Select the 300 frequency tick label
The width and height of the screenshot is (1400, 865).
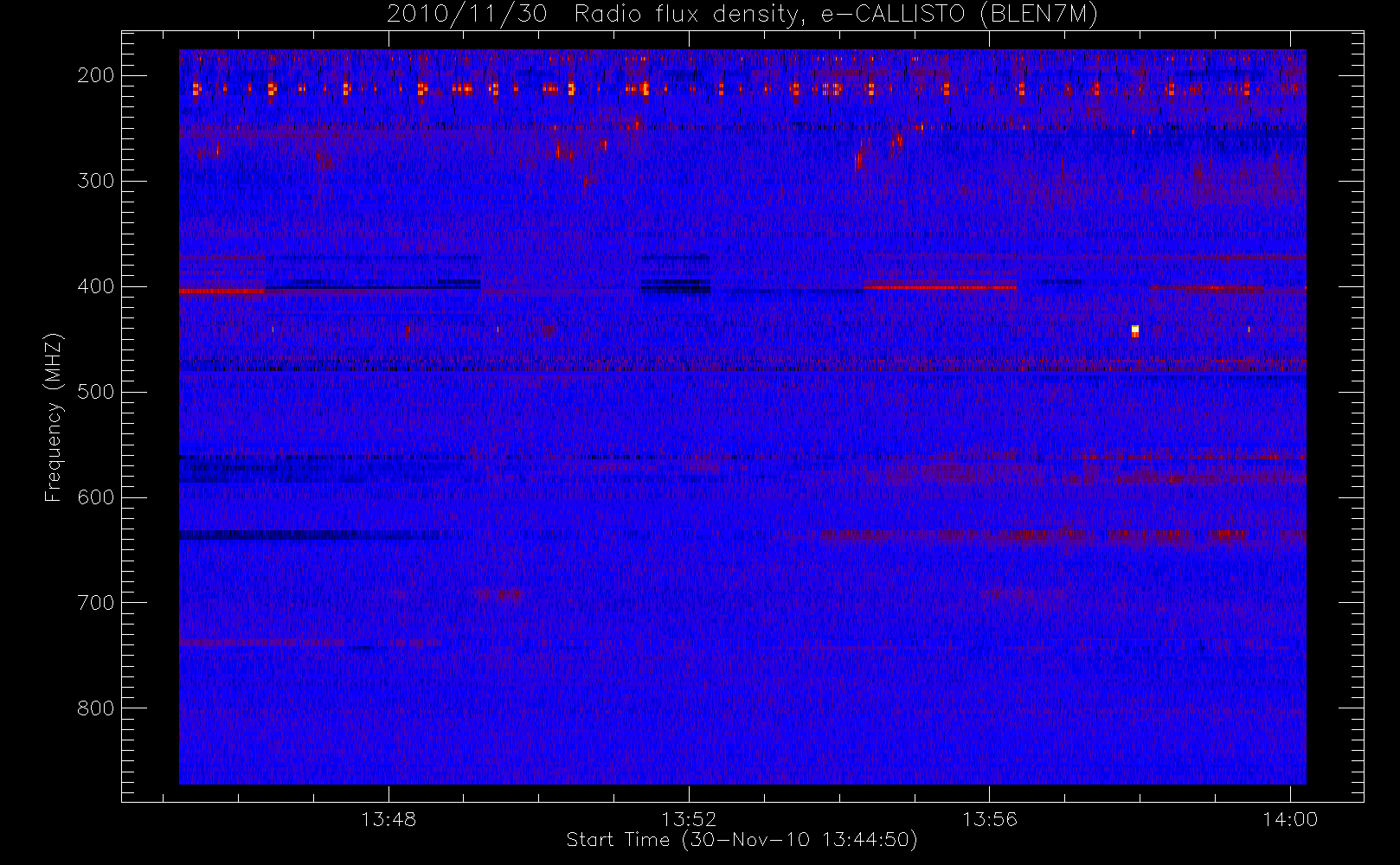pyautogui.click(x=96, y=181)
